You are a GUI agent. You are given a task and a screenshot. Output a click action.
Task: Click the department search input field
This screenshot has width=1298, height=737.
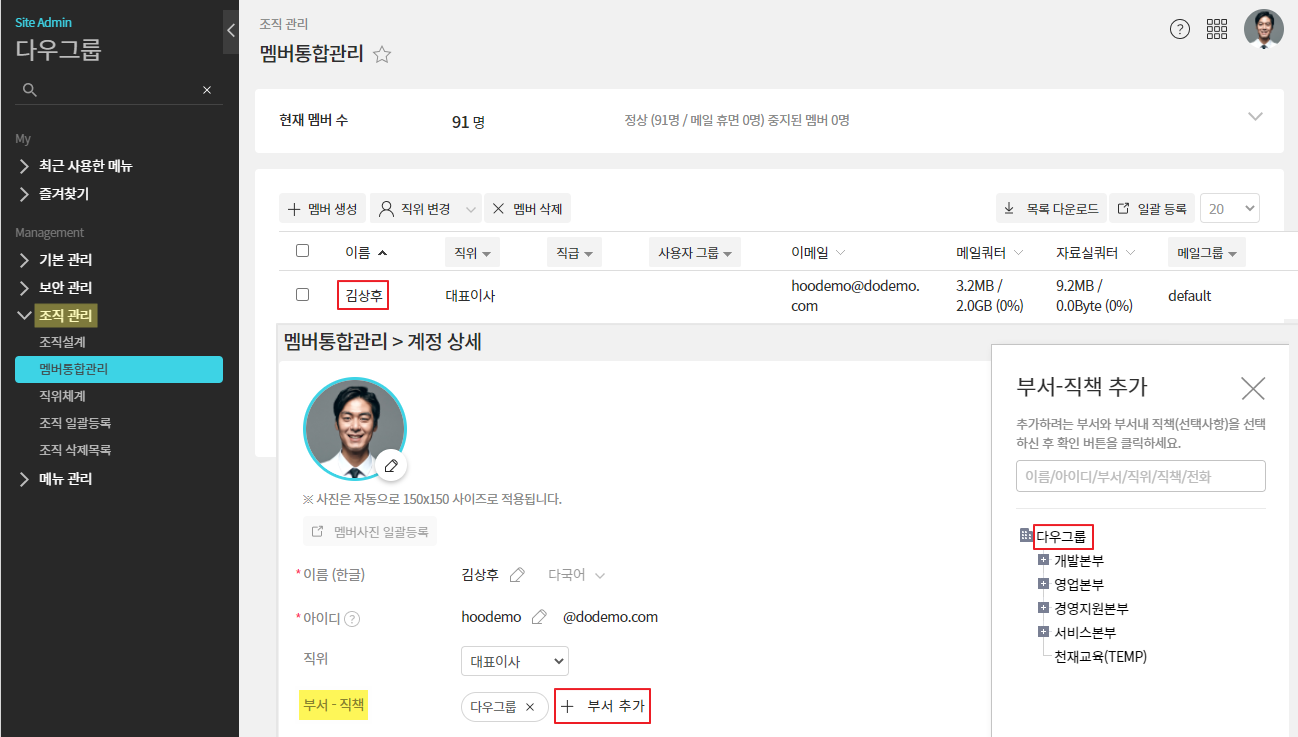(1140, 476)
